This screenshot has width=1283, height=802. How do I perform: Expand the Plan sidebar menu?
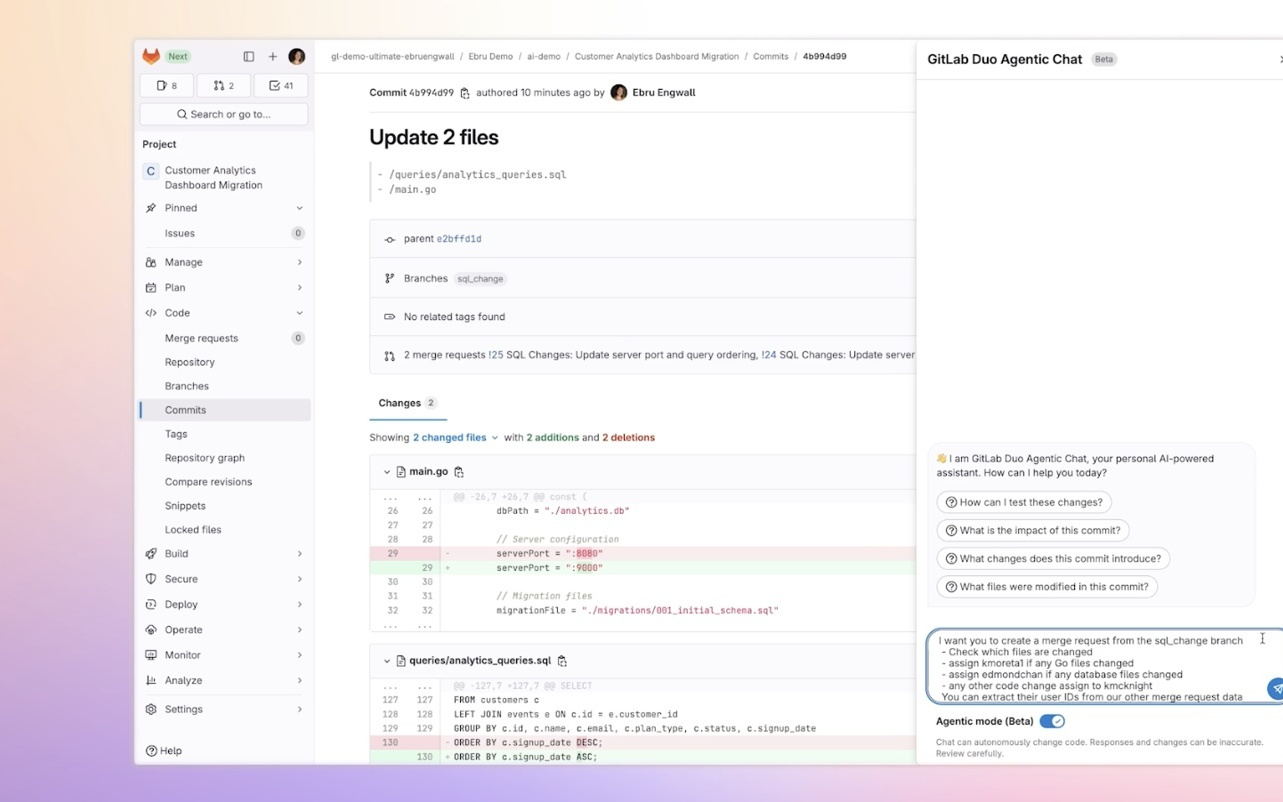coord(224,288)
